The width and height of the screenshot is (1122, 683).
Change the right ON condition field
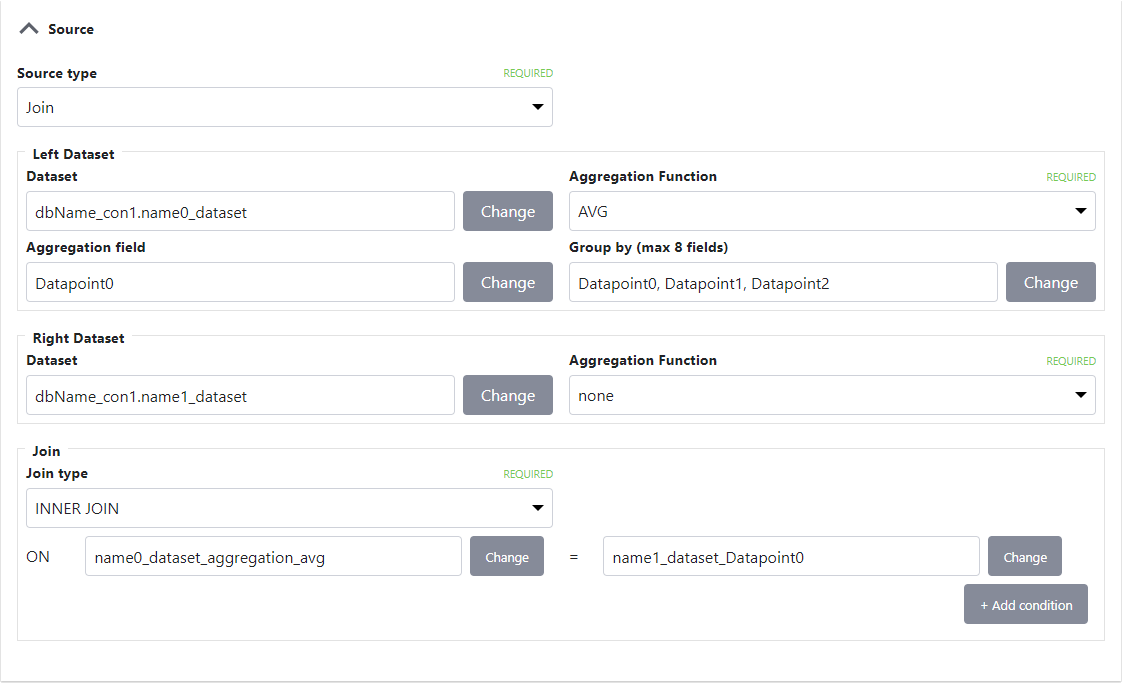pyautogui.click(x=1024, y=557)
